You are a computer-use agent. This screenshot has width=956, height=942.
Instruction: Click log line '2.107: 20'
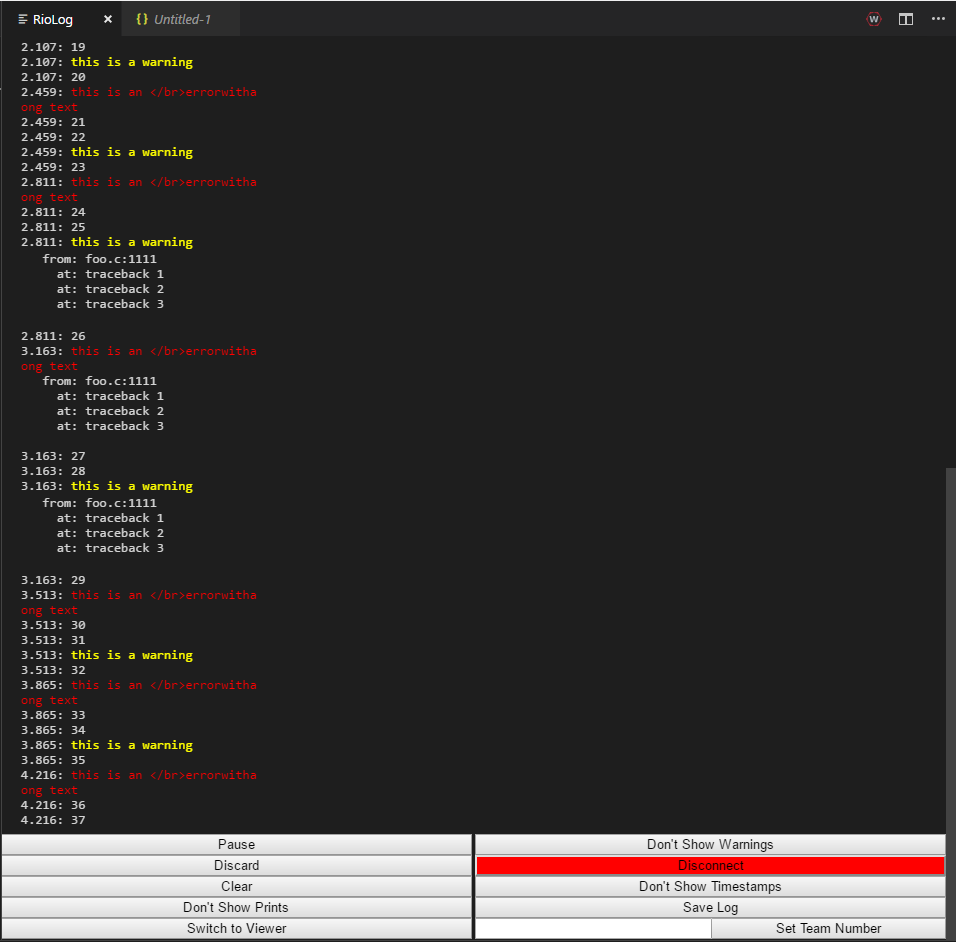click(x=53, y=77)
